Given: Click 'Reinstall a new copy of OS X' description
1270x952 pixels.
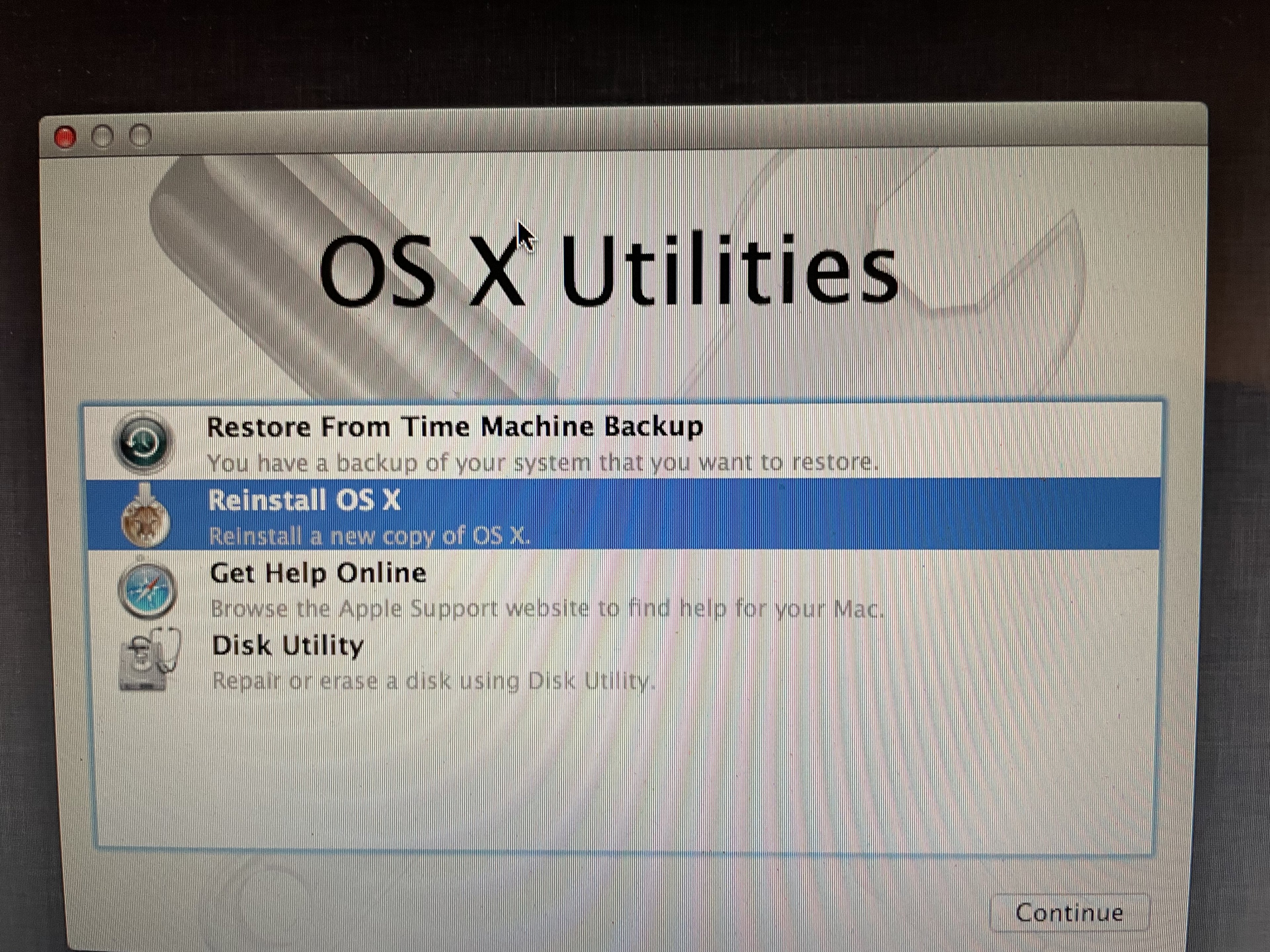Looking at the screenshot, I should click(369, 536).
